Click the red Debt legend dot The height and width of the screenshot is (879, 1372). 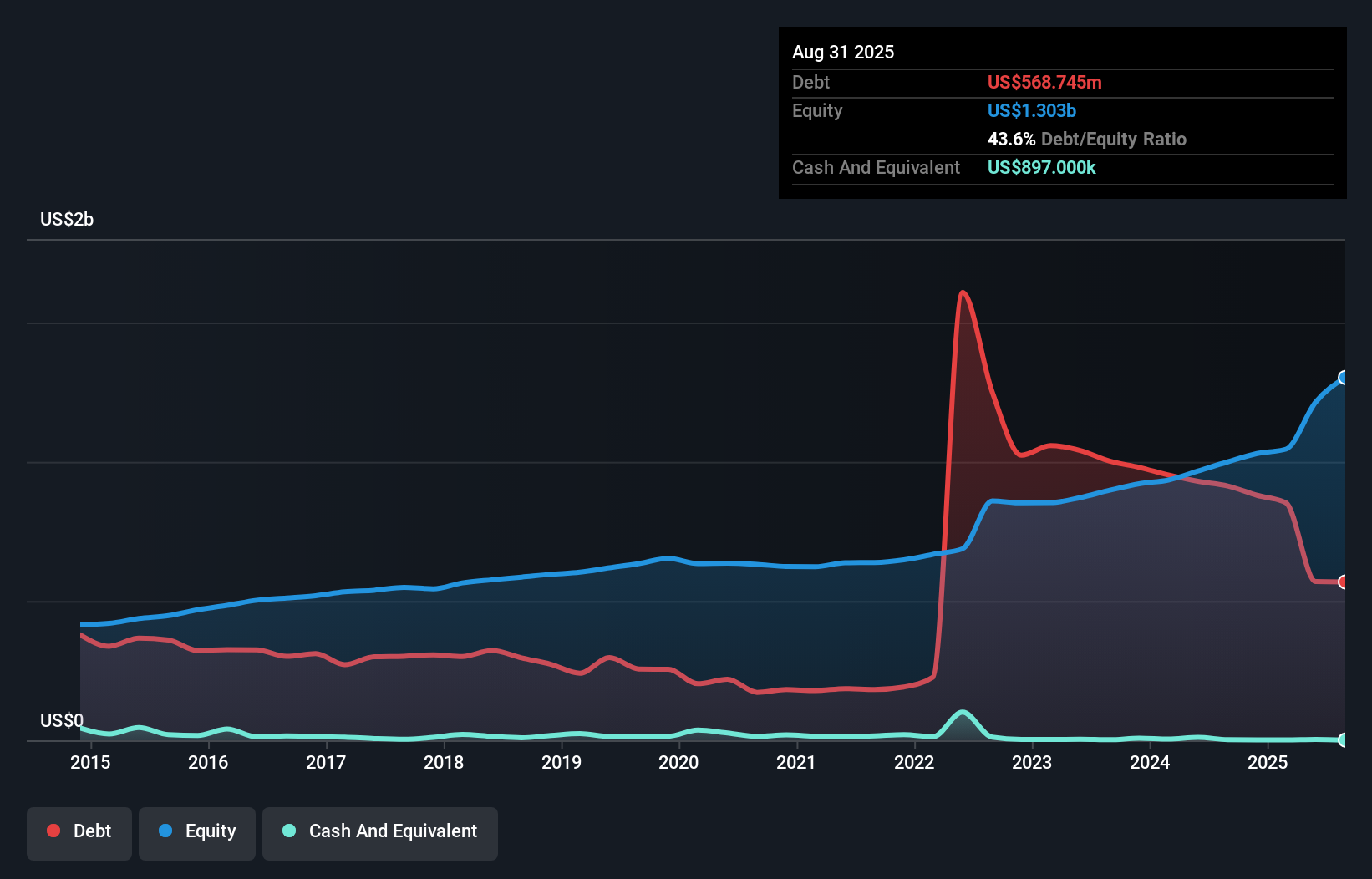coord(52,831)
